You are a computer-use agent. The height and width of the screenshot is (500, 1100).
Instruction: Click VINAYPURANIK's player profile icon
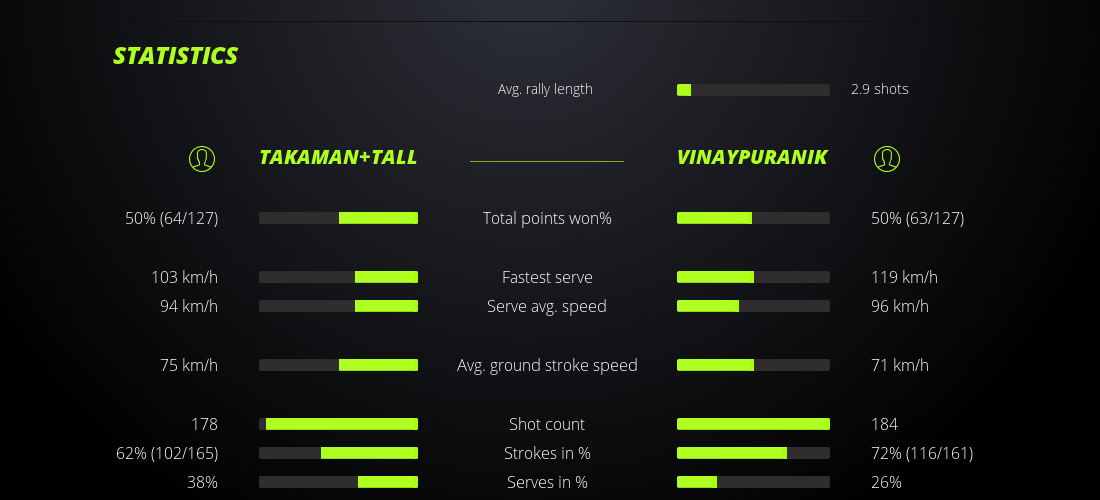click(x=886, y=158)
